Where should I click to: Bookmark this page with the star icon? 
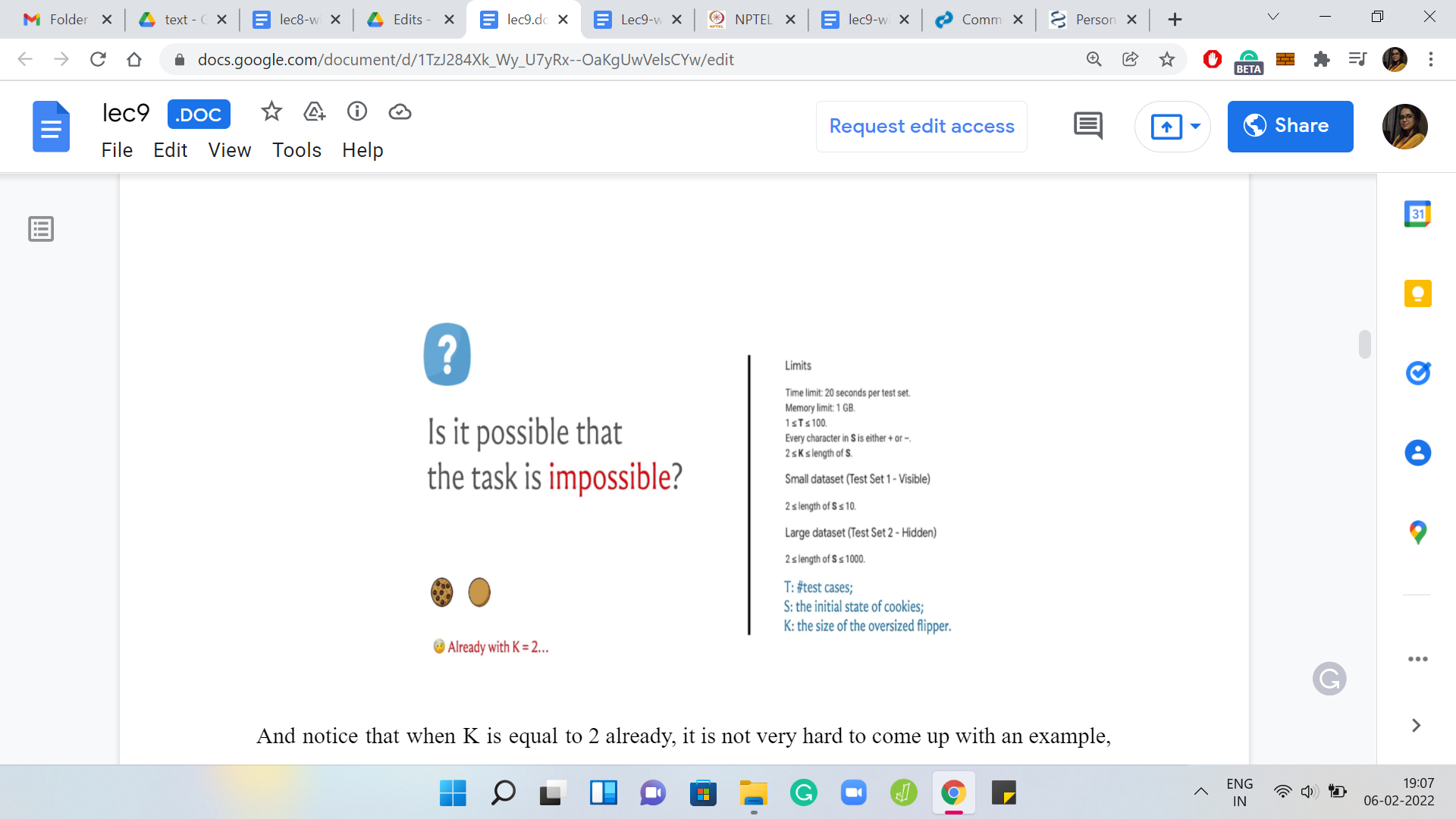point(1167,59)
